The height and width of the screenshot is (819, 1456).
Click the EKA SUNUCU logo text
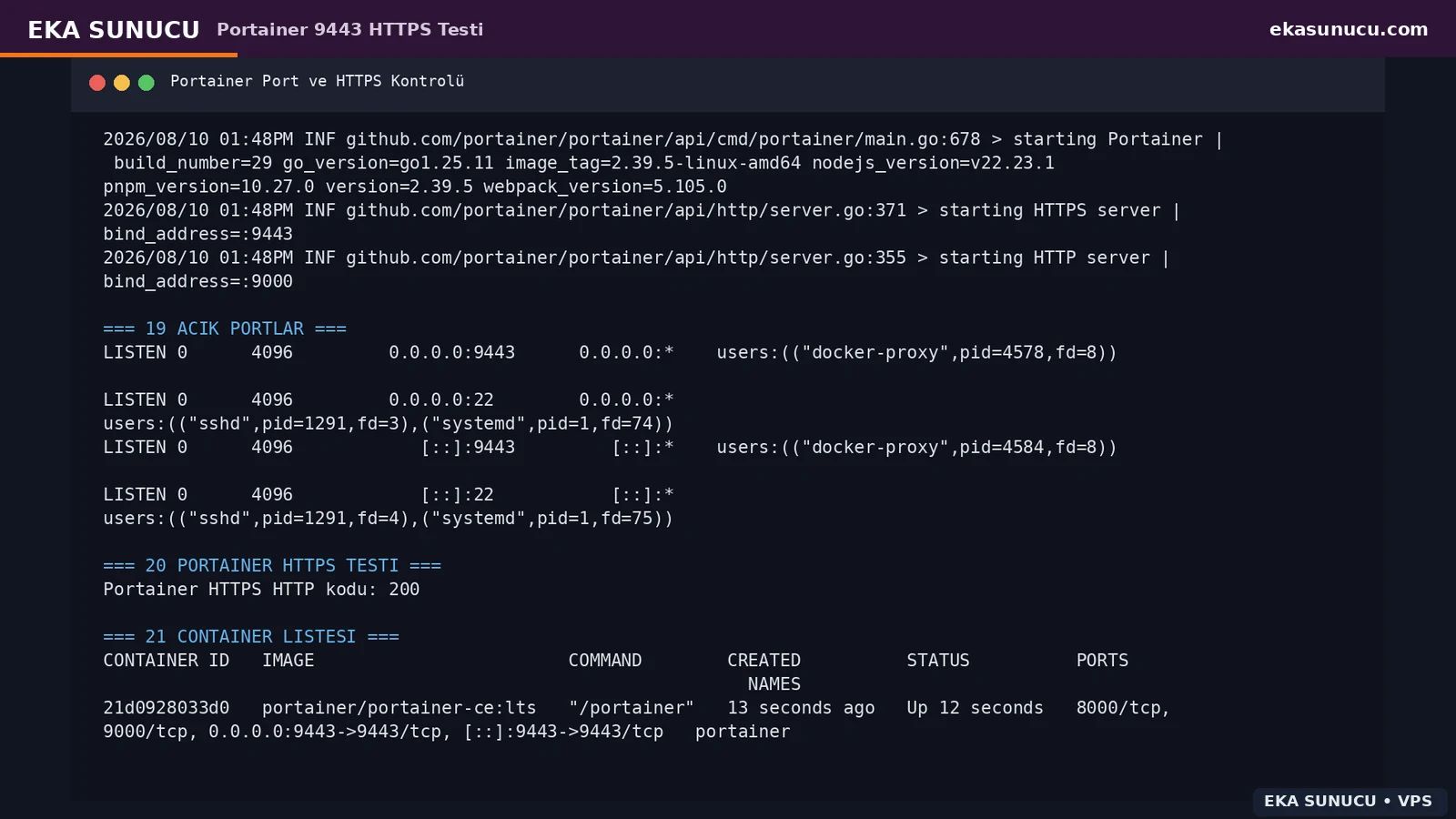[114, 30]
